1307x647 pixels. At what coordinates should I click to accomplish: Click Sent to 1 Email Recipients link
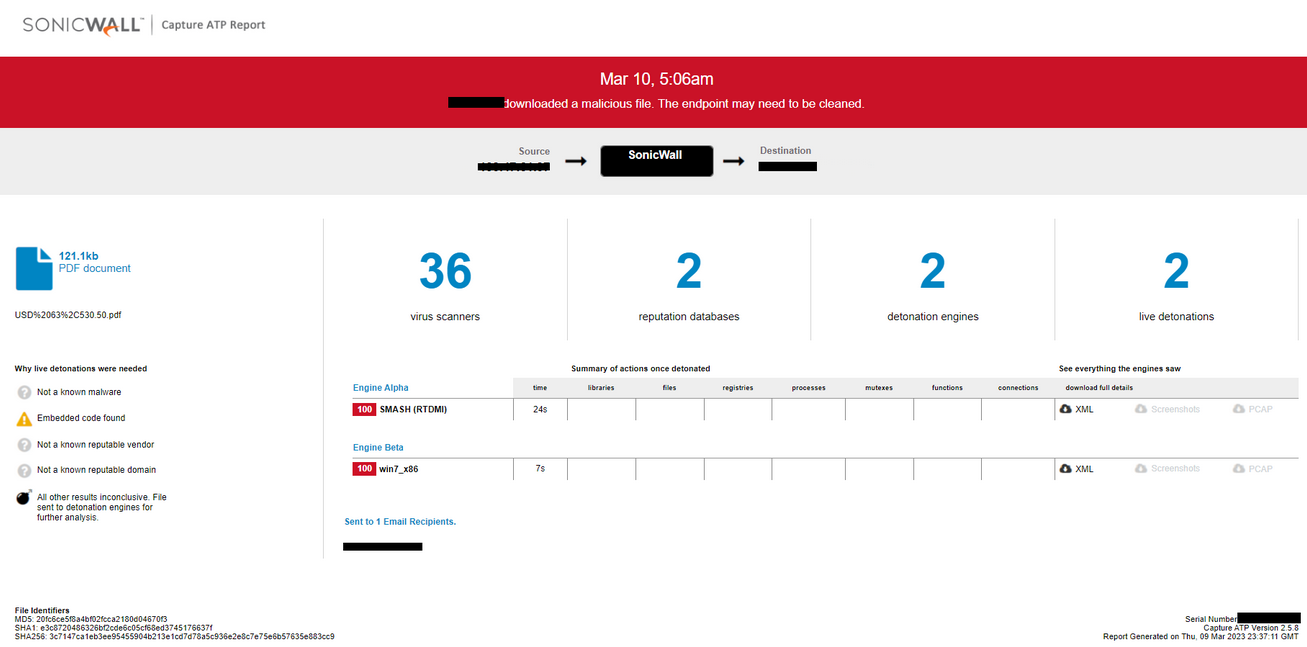click(x=400, y=522)
